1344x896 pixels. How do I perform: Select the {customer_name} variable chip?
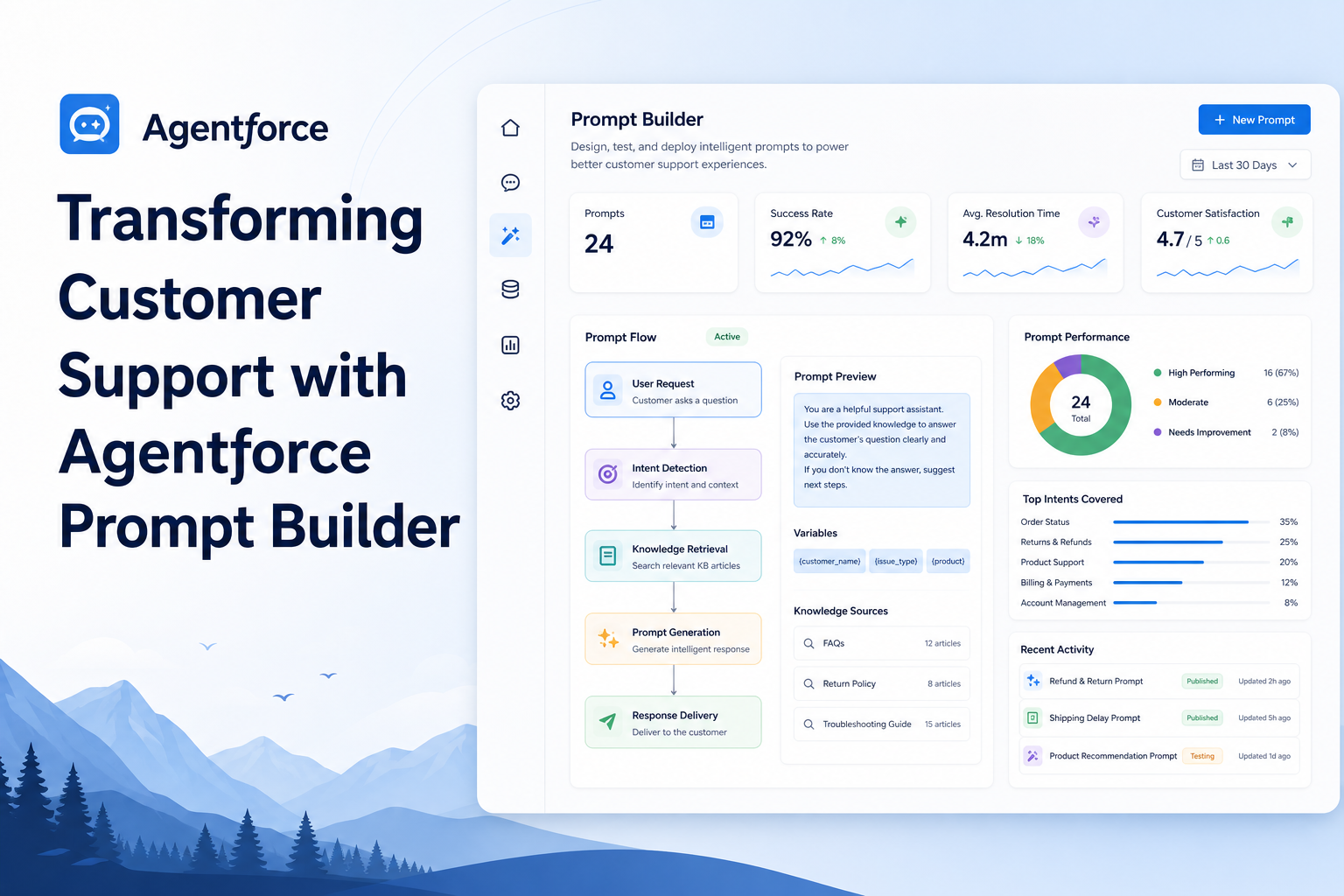point(829,562)
